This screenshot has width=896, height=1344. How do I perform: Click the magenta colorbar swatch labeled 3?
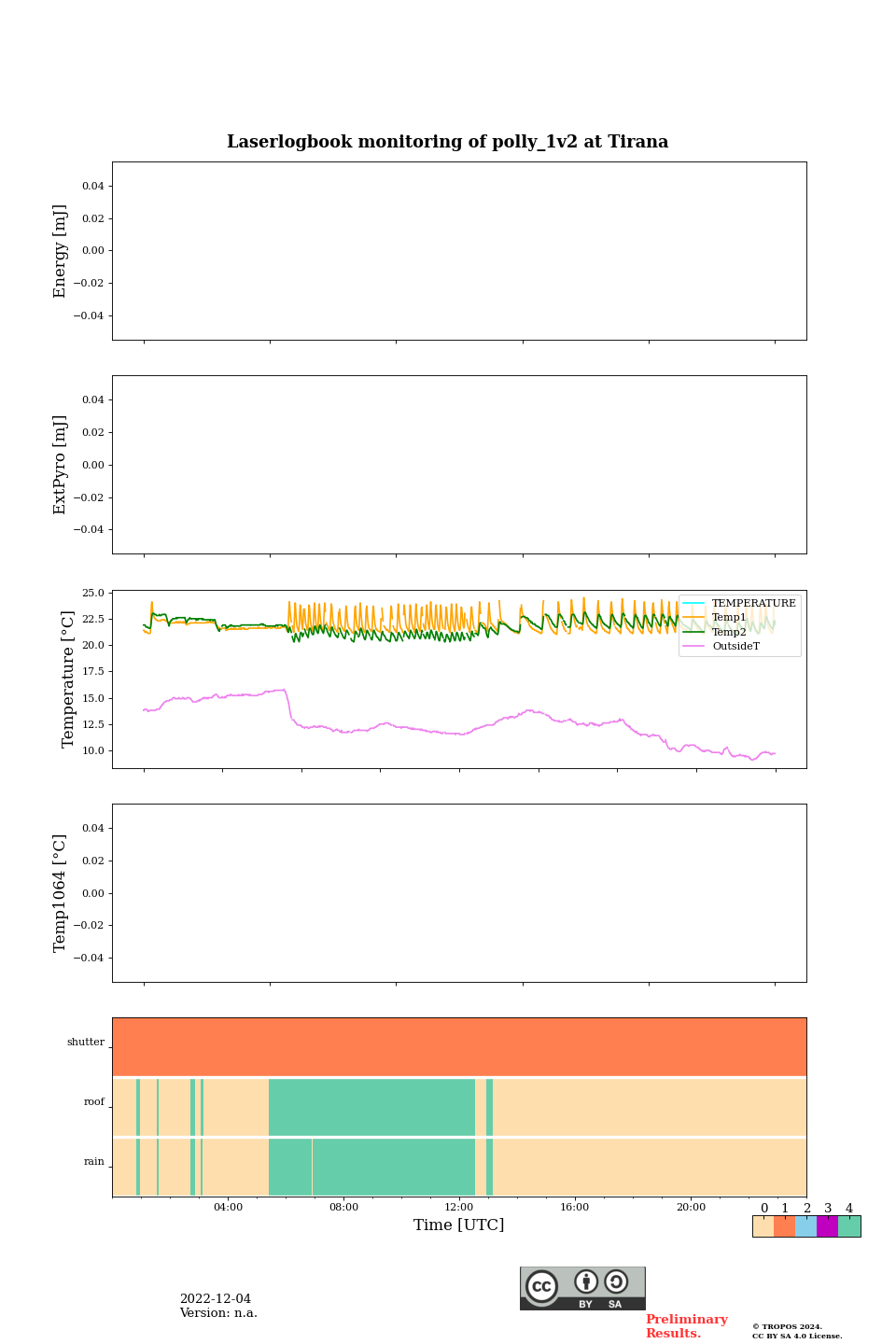point(828,1226)
